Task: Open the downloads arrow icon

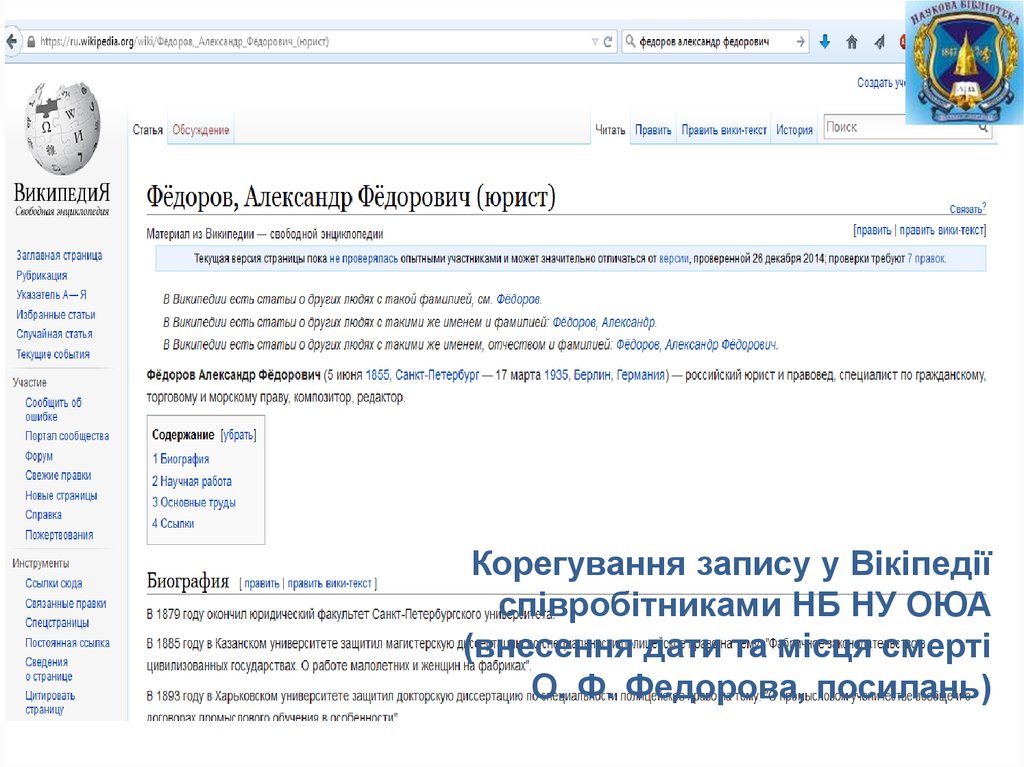Action: point(825,42)
